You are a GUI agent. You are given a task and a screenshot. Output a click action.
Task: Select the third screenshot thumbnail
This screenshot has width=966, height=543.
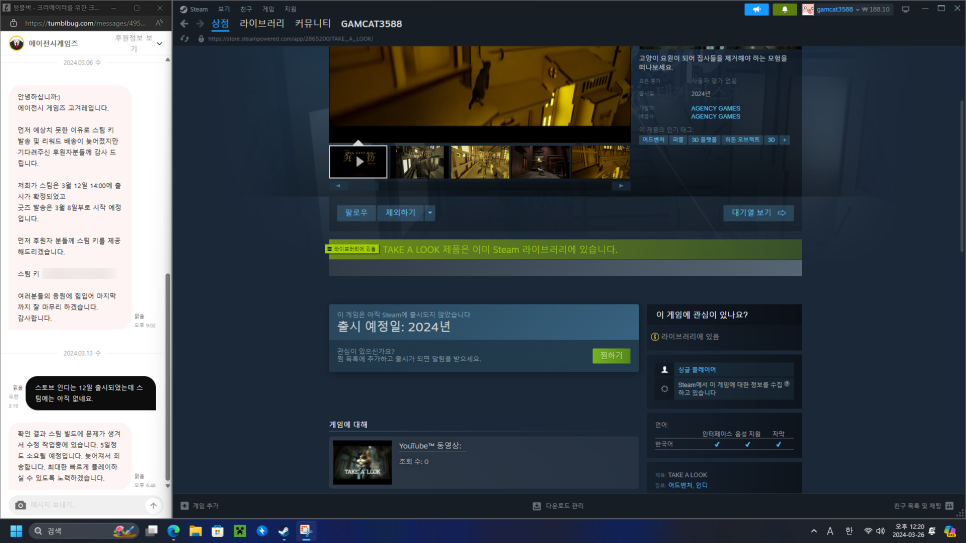pyautogui.click(x=479, y=161)
